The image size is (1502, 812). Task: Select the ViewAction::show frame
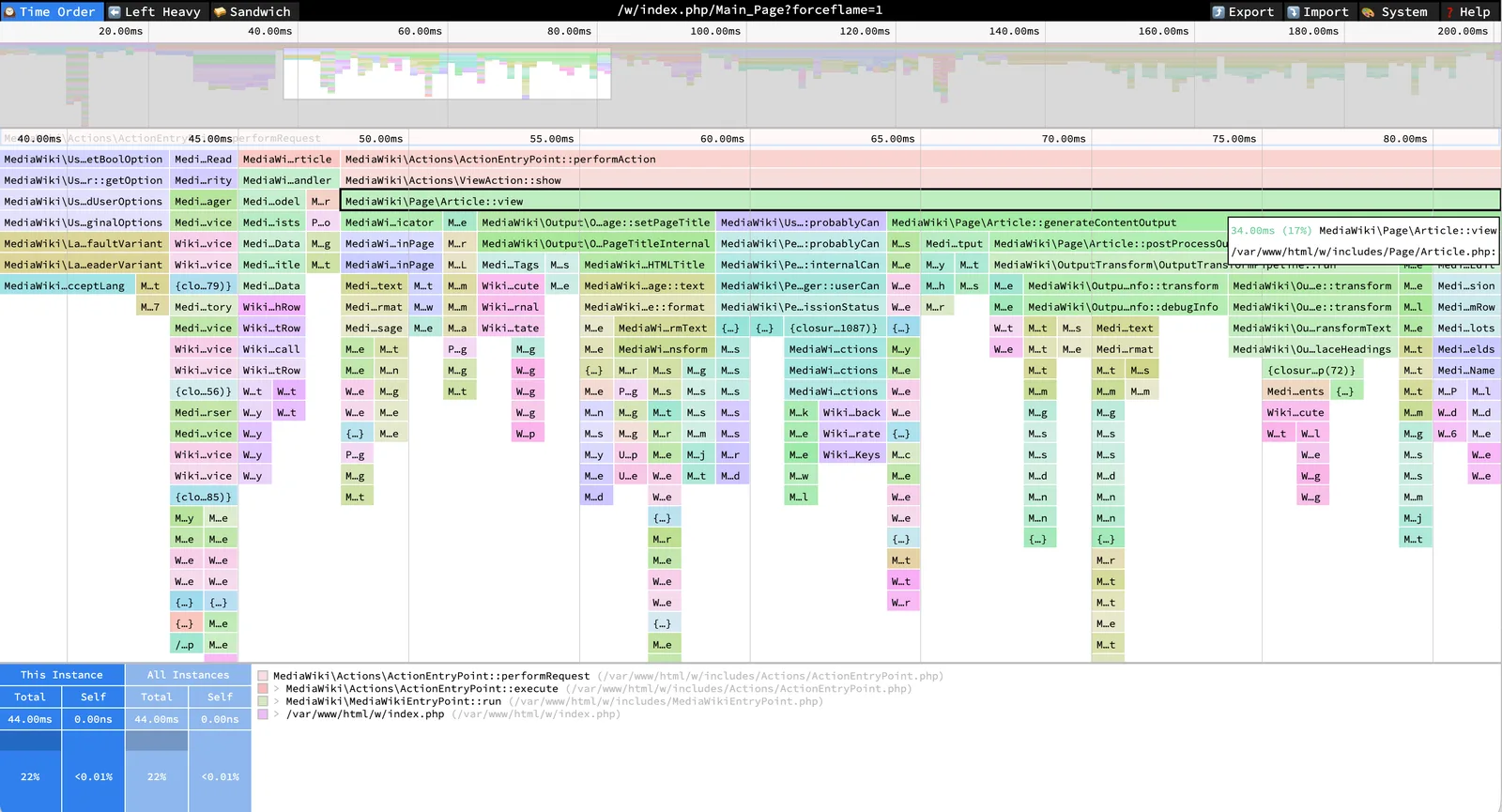coord(921,180)
